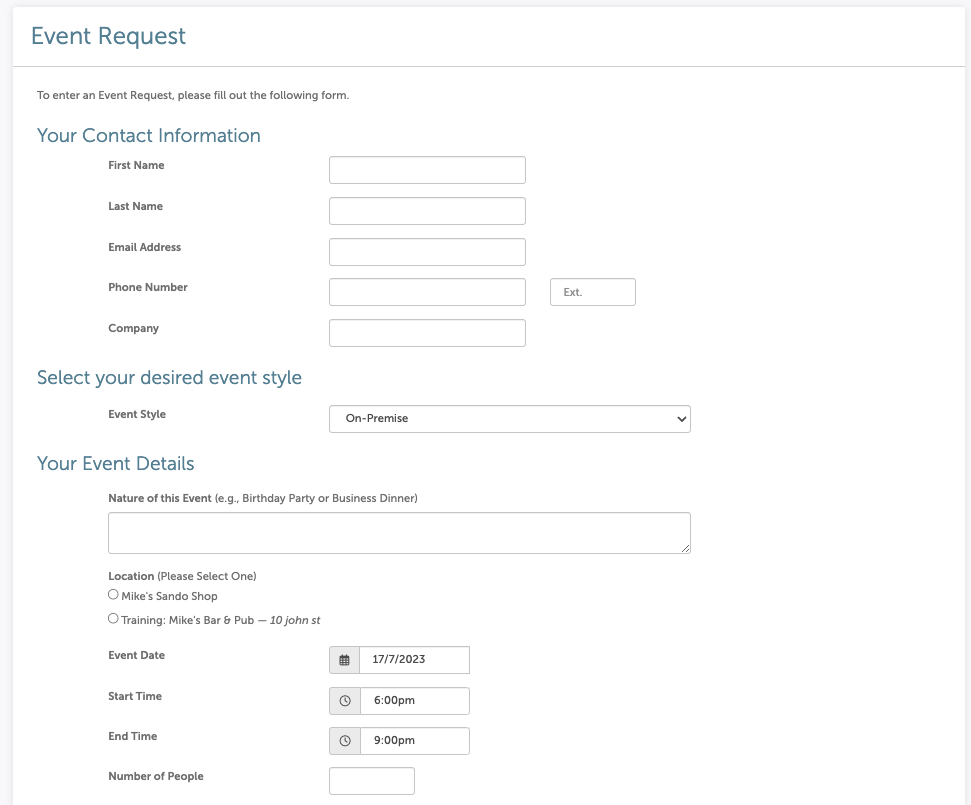971x805 pixels.
Task: Open the Event Style dropdown
Action: (x=509, y=418)
